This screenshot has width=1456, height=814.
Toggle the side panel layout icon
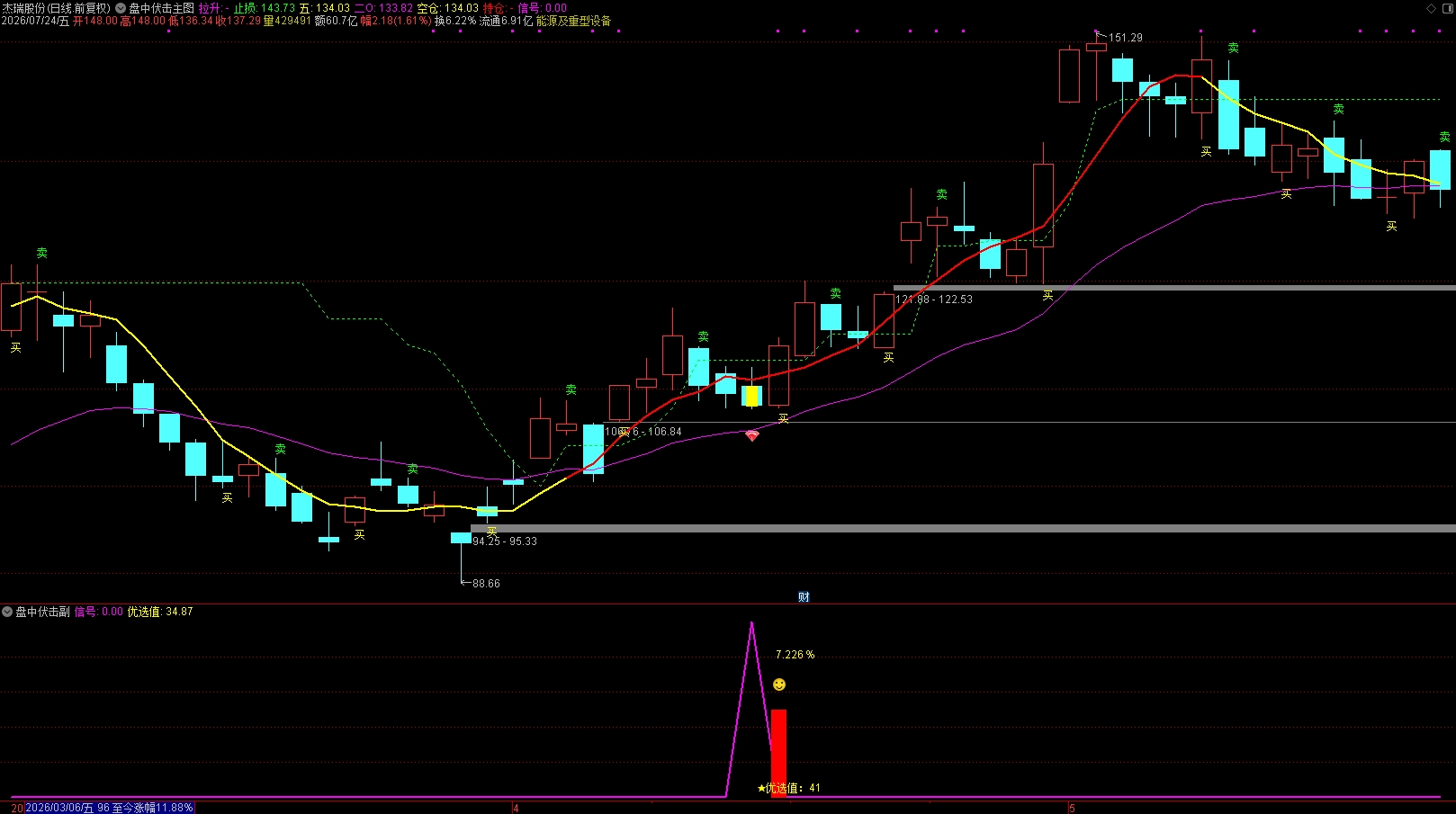point(1448,8)
